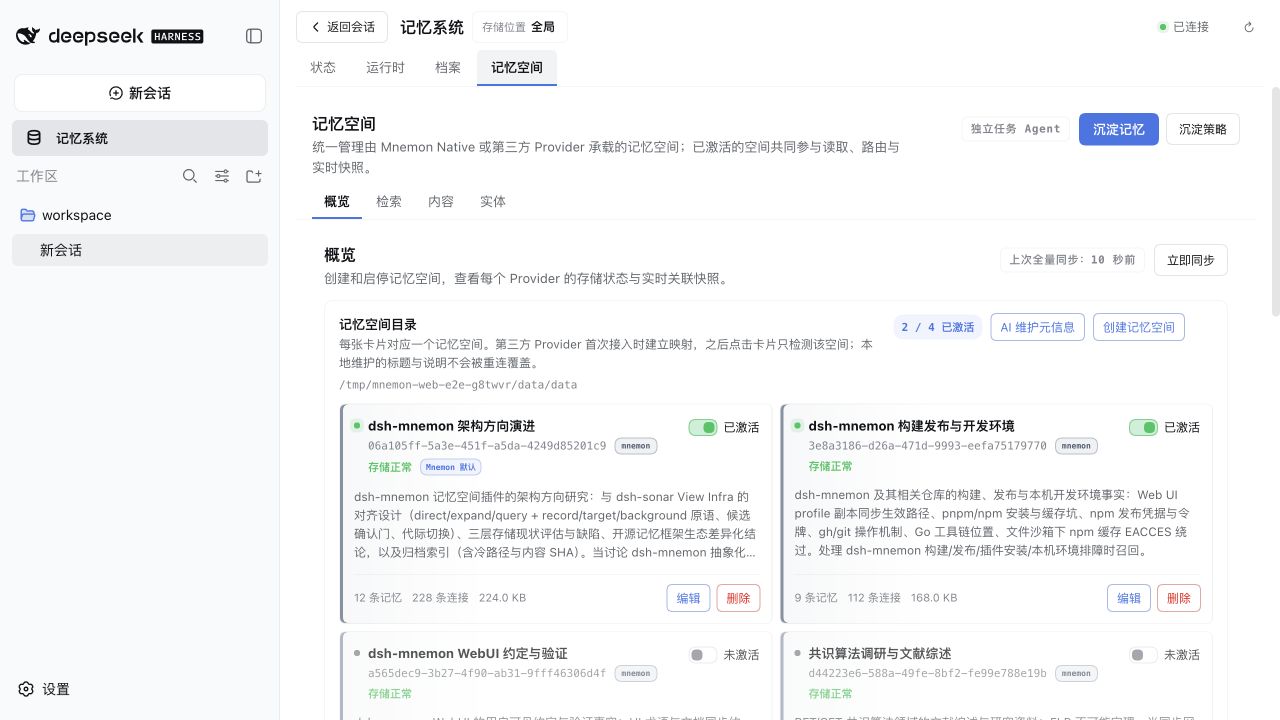Edit the 架构方向演进 memory space
The image size is (1280, 720).
coord(688,598)
